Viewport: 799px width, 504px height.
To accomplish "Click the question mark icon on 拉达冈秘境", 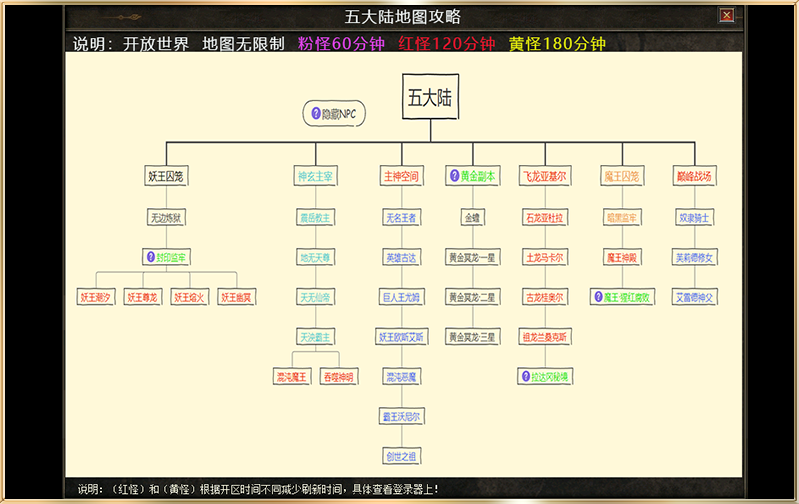I will [x=525, y=376].
